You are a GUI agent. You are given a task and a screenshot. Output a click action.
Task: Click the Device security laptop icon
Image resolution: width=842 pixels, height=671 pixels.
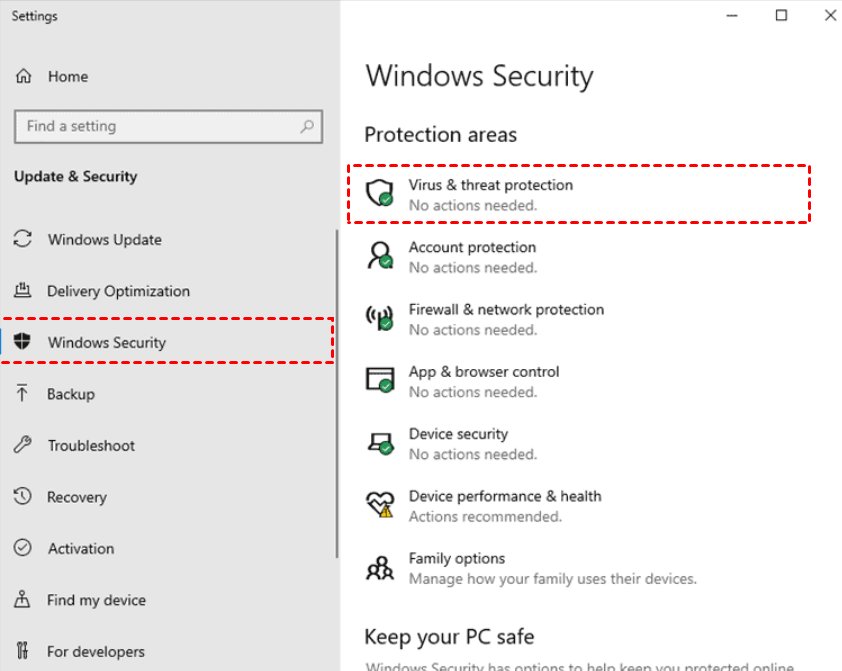click(379, 443)
